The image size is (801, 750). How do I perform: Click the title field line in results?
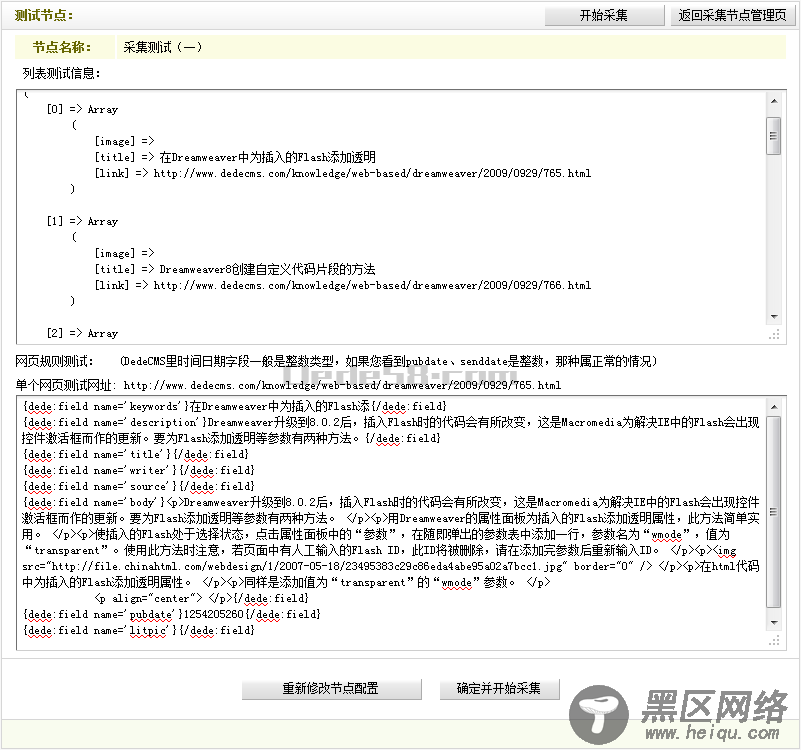click(136, 454)
